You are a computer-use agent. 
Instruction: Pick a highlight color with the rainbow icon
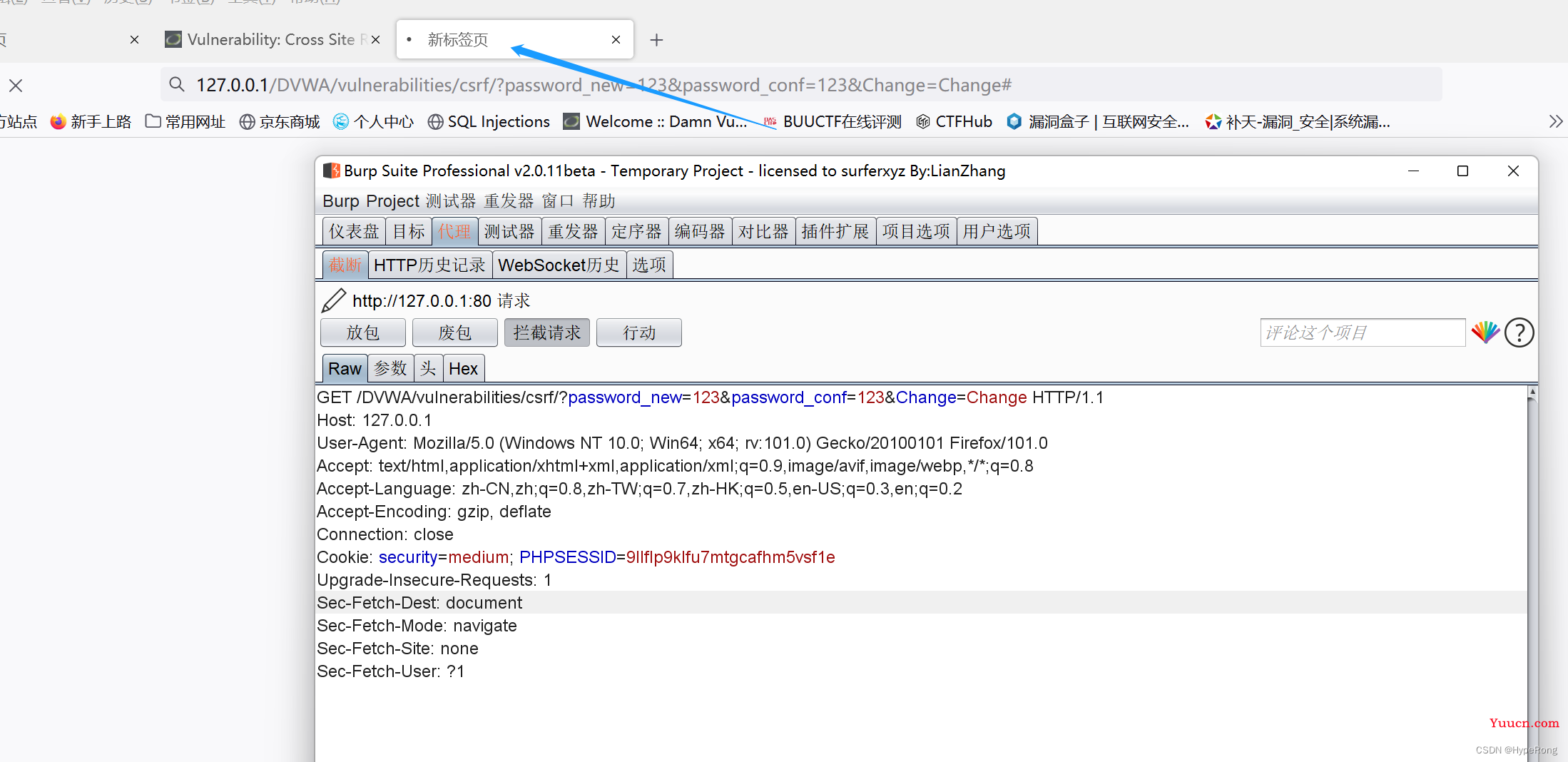1485,332
